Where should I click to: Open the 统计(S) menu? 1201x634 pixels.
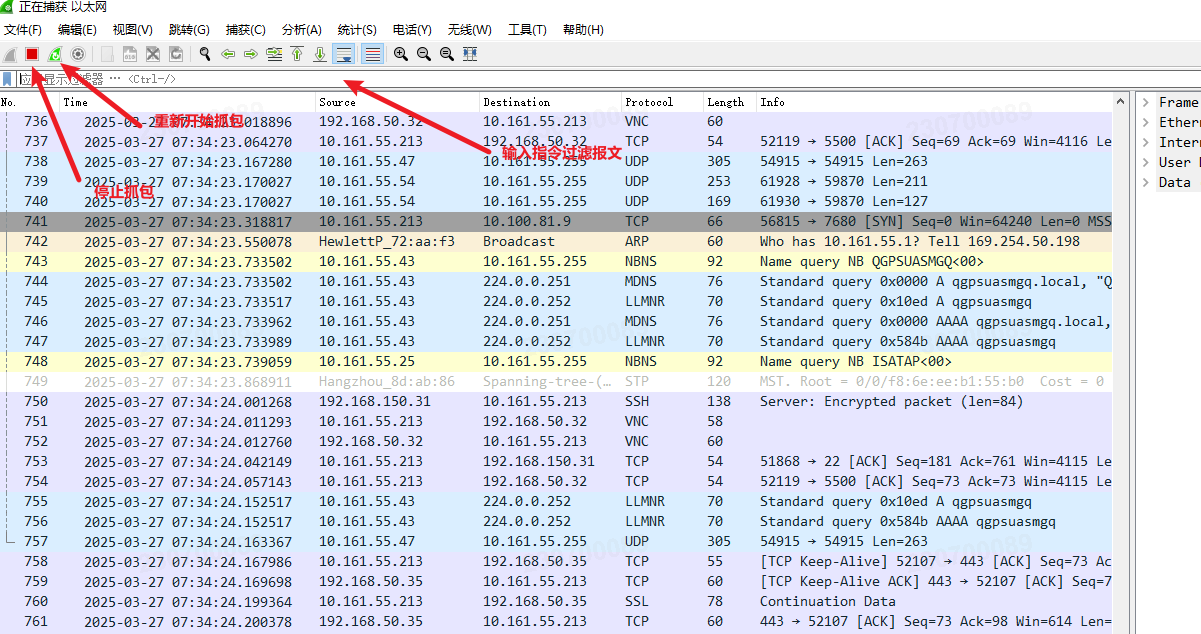coord(357,30)
